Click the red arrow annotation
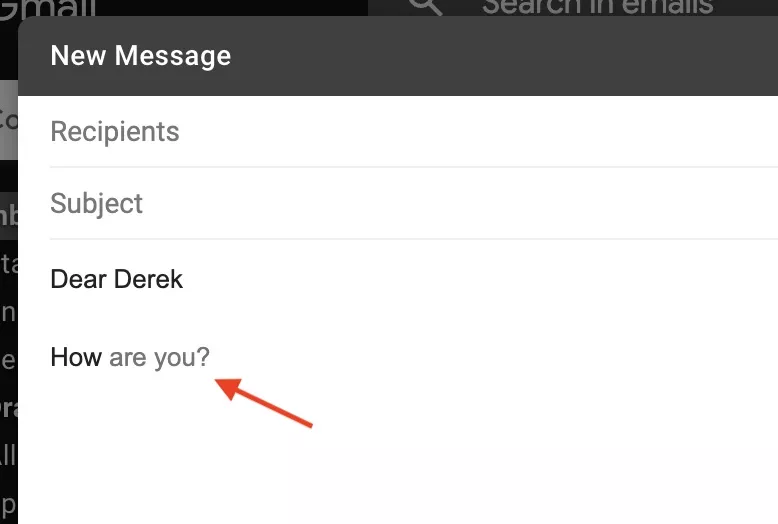This screenshot has height=524, width=778. pyautogui.click(x=265, y=402)
